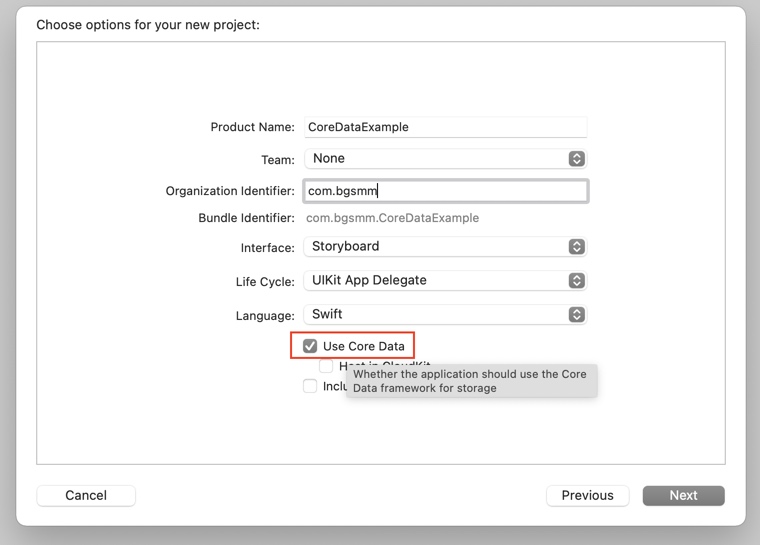Image resolution: width=760 pixels, height=545 pixels.
Task: Go back with the Previous button
Action: (x=587, y=495)
